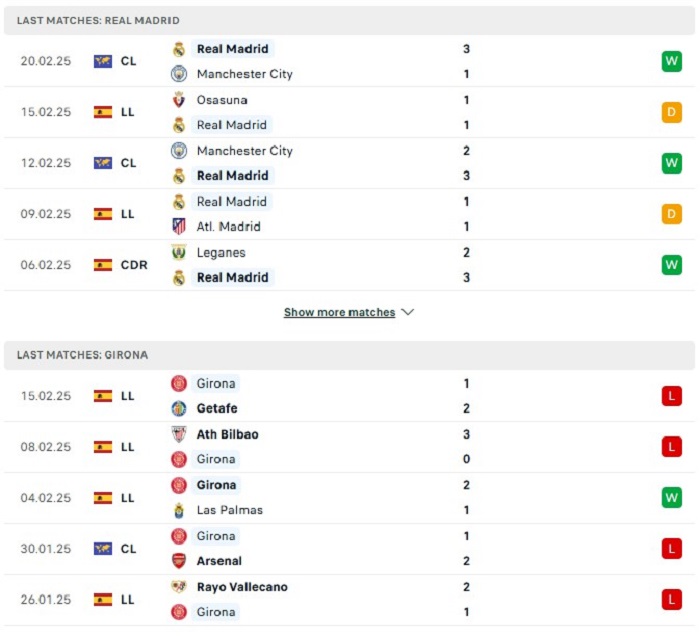Click the Arsenal club crest

tap(179, 561)
